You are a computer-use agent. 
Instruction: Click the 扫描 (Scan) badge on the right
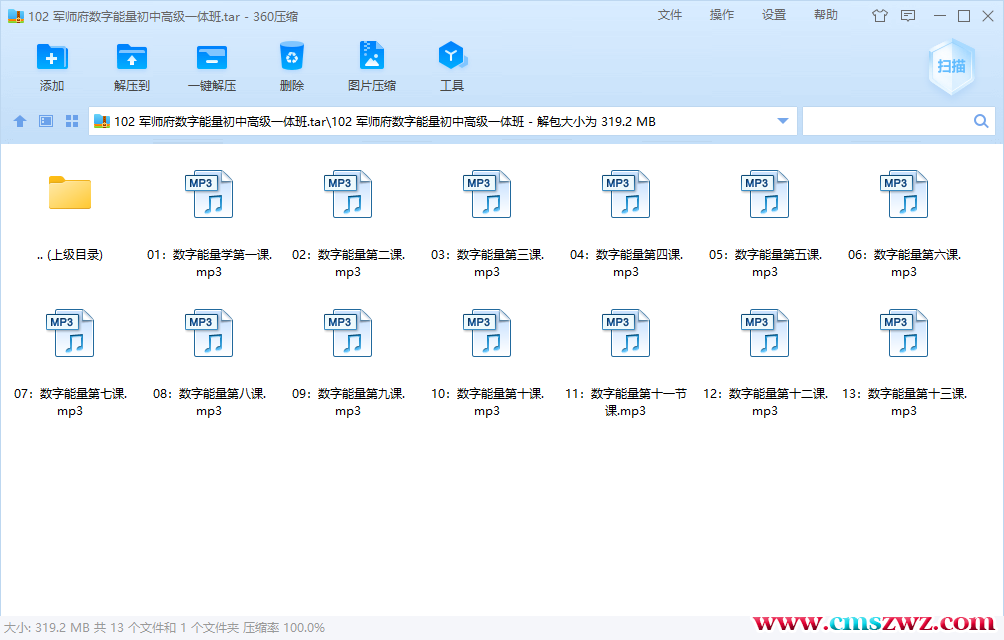click(x=950, y=67)
